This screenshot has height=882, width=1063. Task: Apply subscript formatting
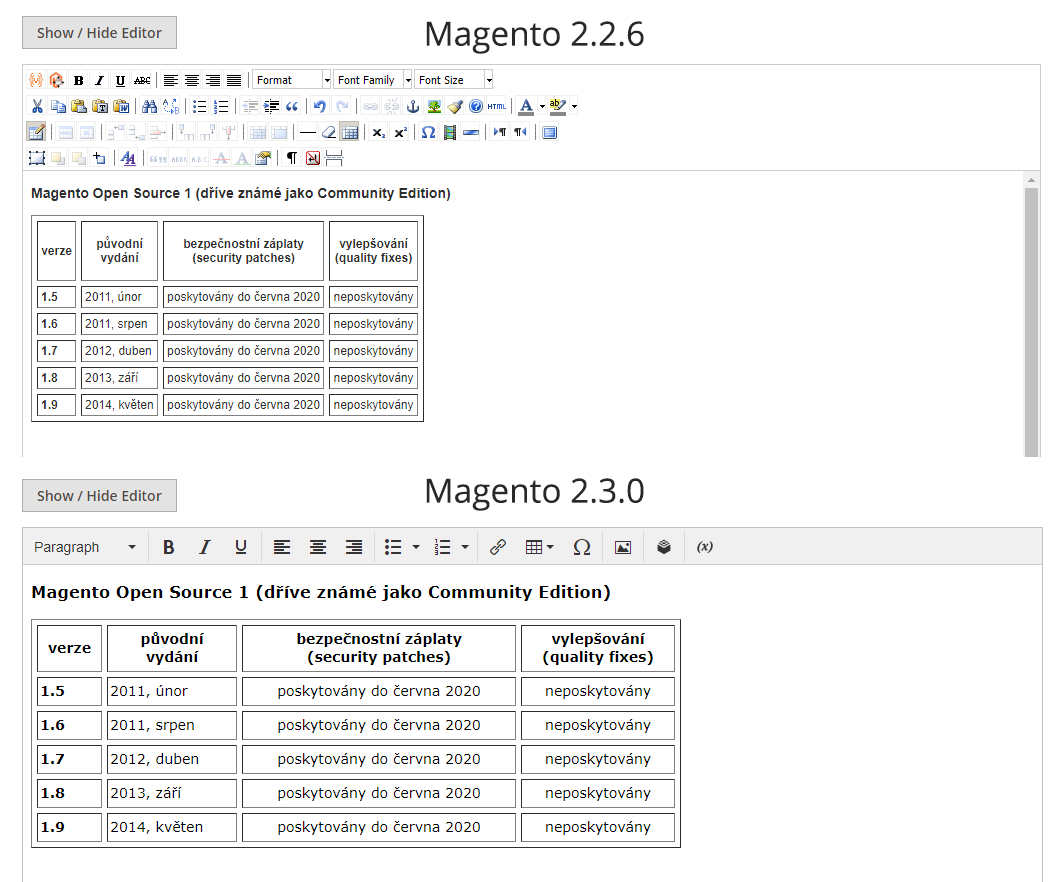[x=379, y=132]
